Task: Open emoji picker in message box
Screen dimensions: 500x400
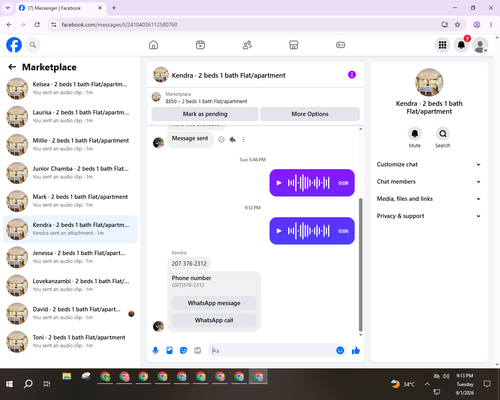Action: coord(340,350)
